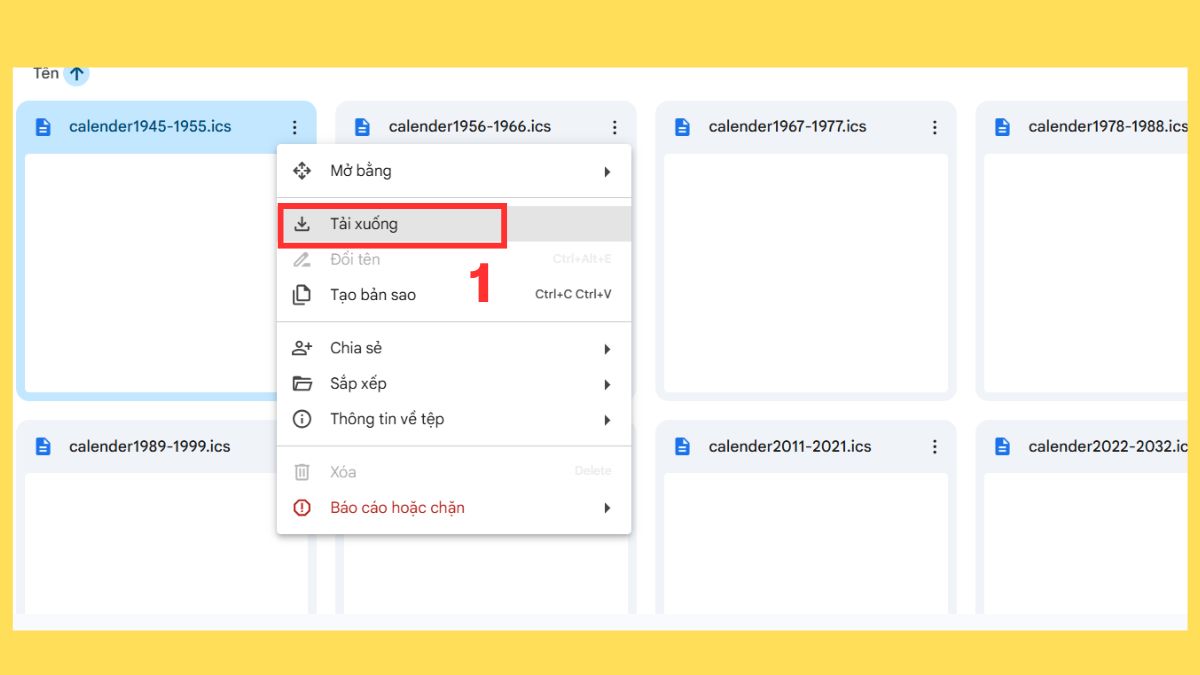This screenshot has width=1200, height=675.
Task: Click the calender1967-1977.ics preview thumbnail
Action: pyautogui.click(x=806, y=273)
